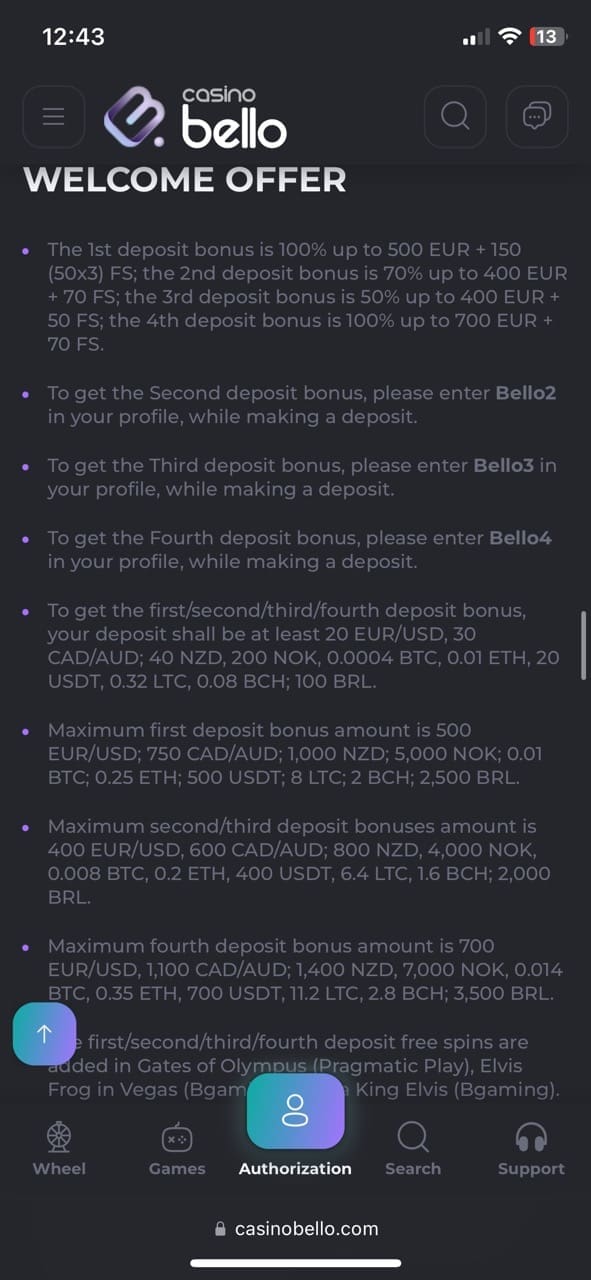The height and width of the screenshot is (1280, 591).
Task: Tap the WELCOME OFFER heading
Action: [x=185, y=180]
